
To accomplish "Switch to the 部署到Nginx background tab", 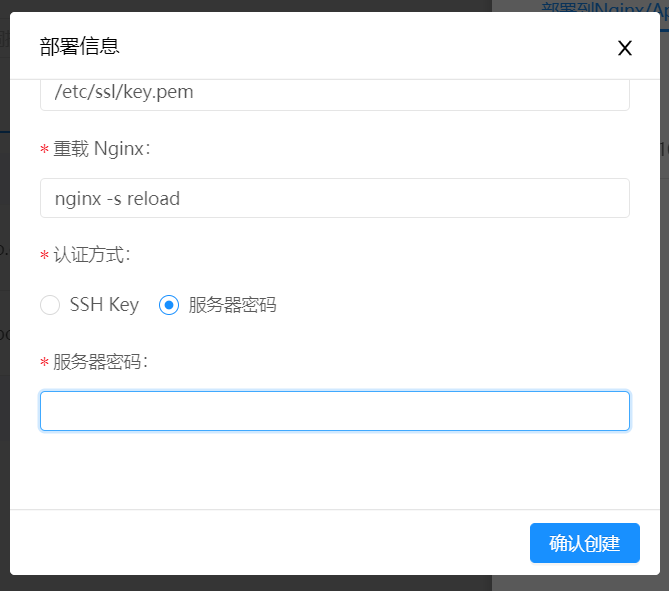I will coord(600,7).
